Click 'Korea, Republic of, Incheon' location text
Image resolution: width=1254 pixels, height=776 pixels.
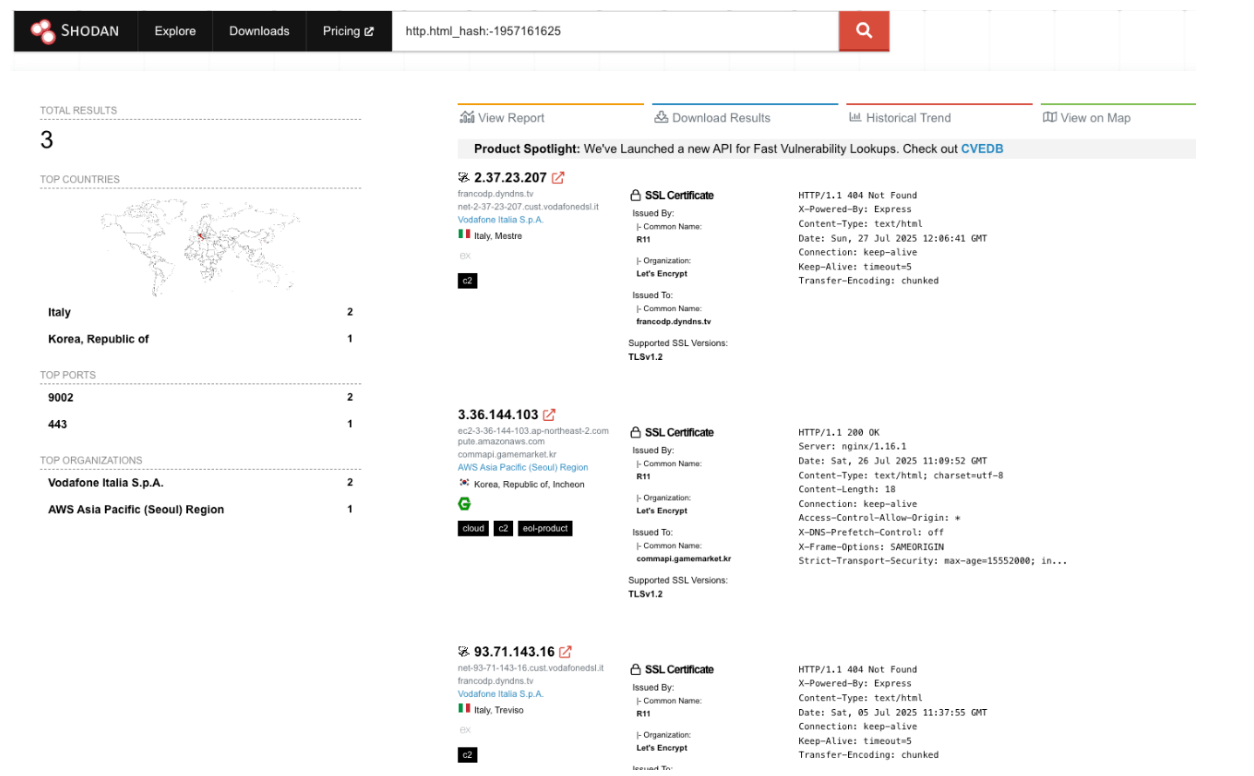tap(529, 485)
